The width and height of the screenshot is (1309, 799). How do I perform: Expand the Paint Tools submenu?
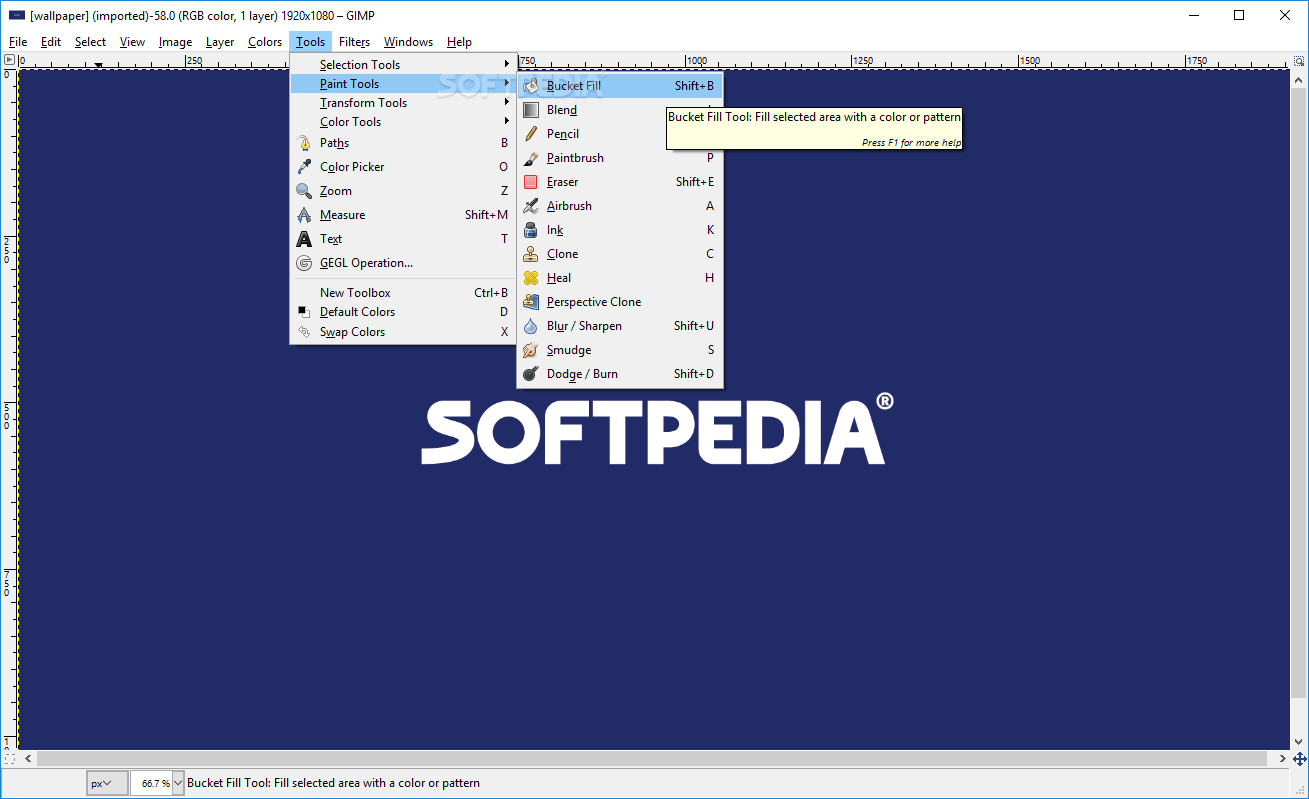click(402, 84)
